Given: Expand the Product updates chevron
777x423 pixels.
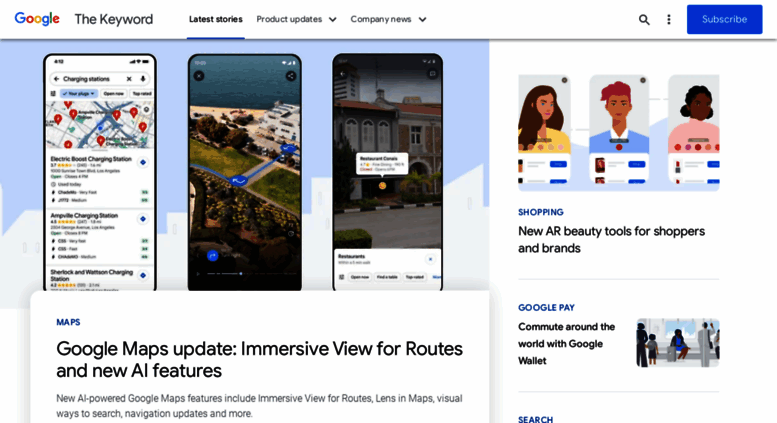Looking at the screenshot, I should click(x=333, y=20).
